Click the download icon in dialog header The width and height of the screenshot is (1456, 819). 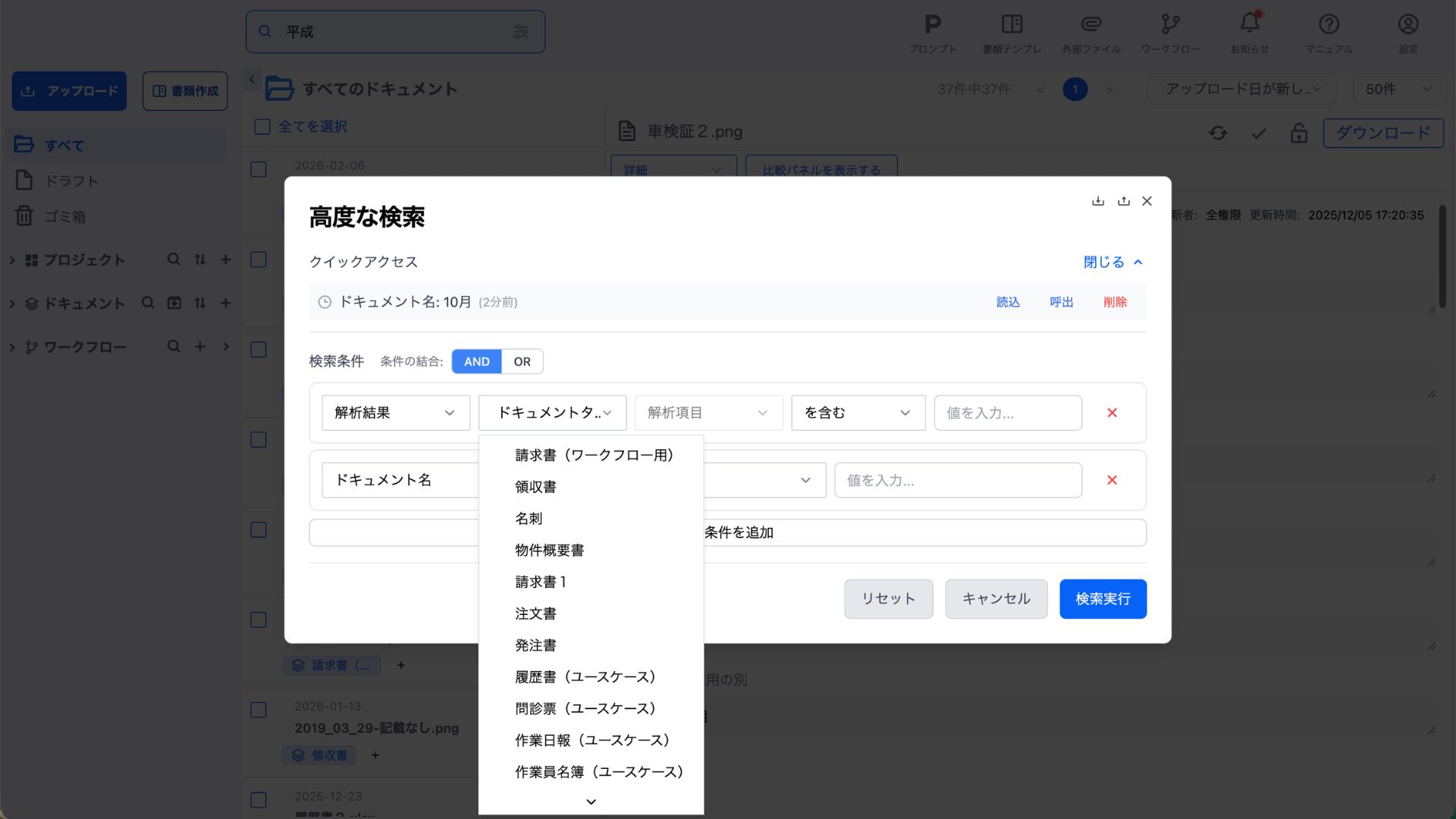point(1097,201)
